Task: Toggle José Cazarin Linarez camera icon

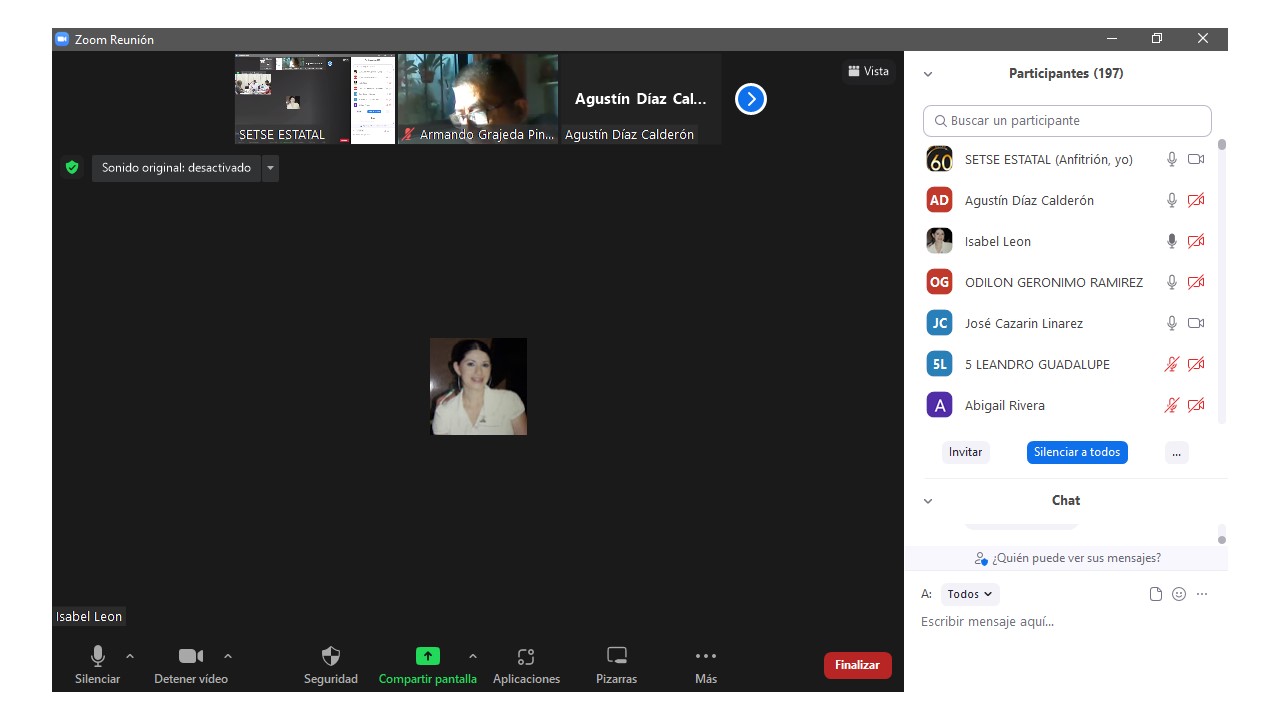Action: [1196, 323]
